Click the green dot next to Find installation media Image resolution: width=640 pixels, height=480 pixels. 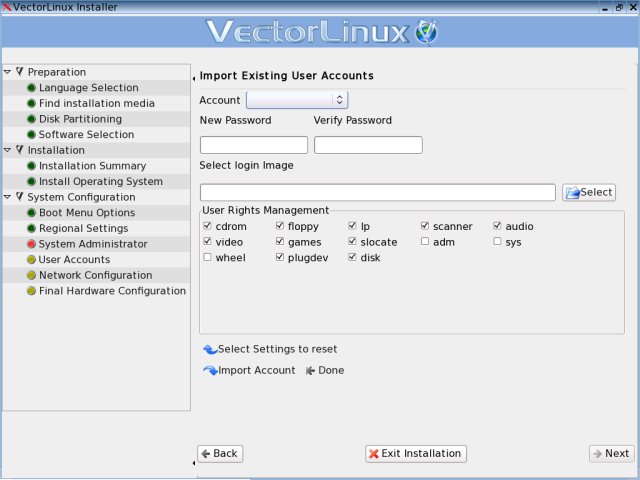pos(31,103)
